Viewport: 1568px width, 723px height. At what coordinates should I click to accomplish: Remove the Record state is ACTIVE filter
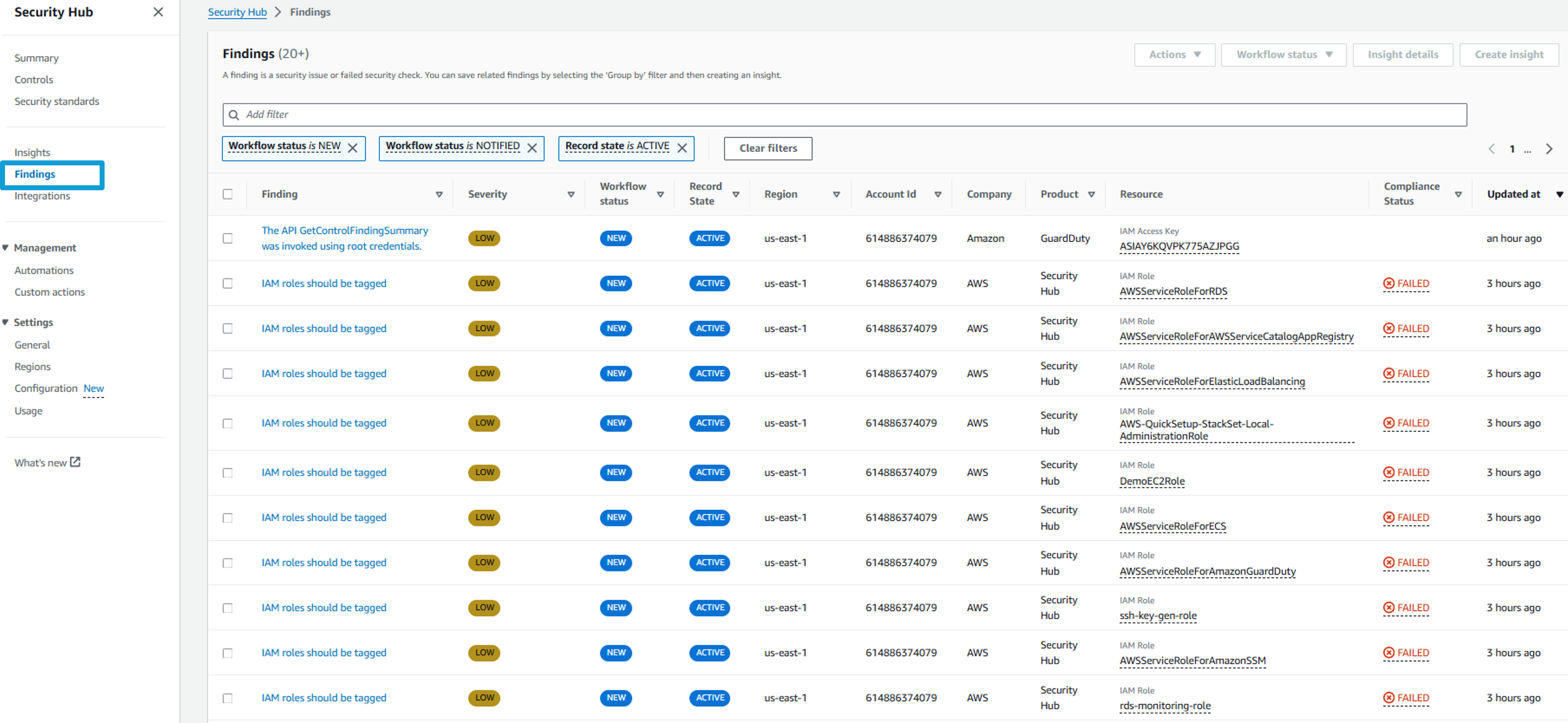click(x=682, y=148)
